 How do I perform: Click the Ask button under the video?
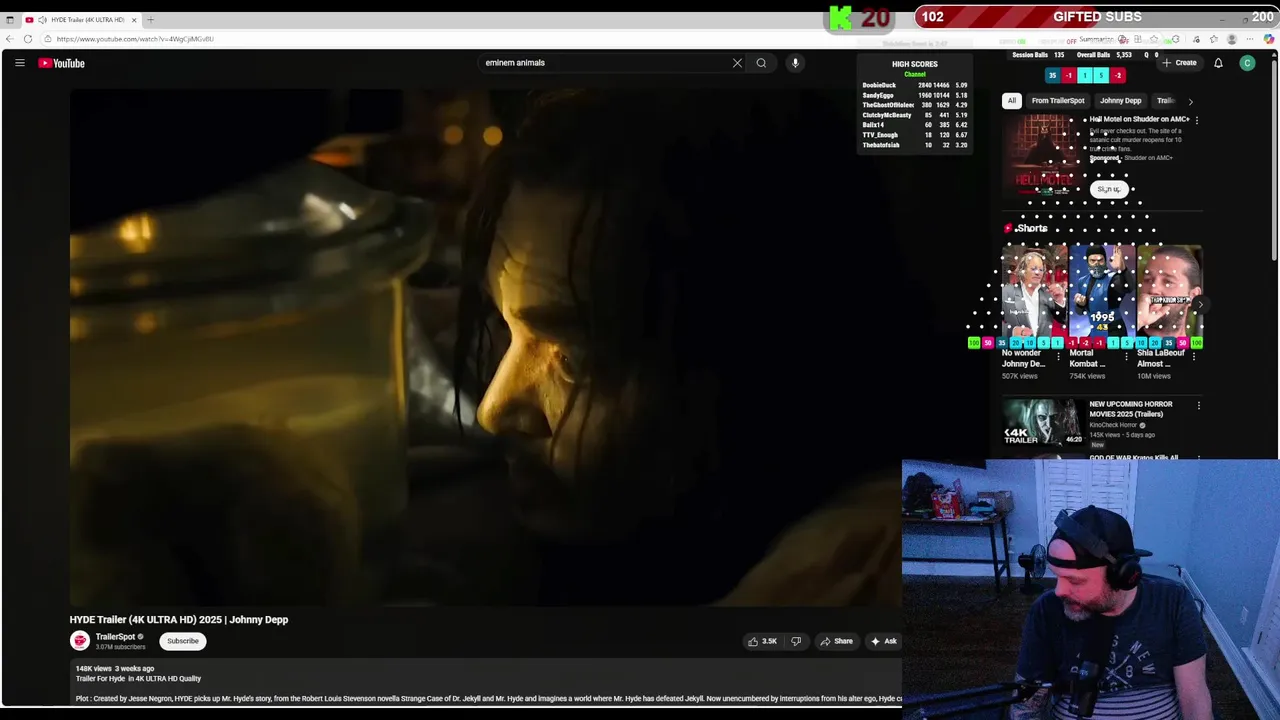[884, 641]
